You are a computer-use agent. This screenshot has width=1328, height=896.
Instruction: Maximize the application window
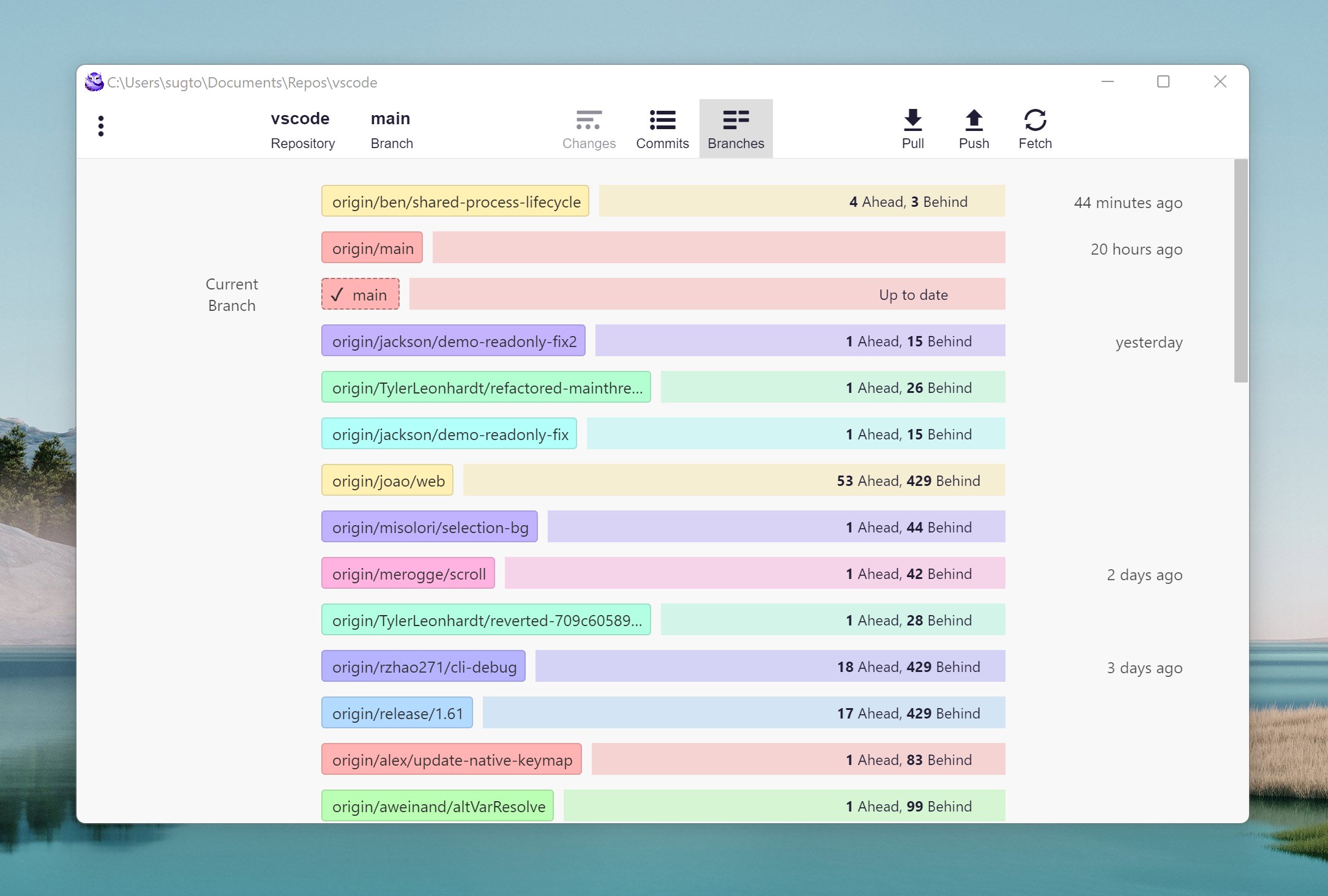click(x=1163, y=82)
